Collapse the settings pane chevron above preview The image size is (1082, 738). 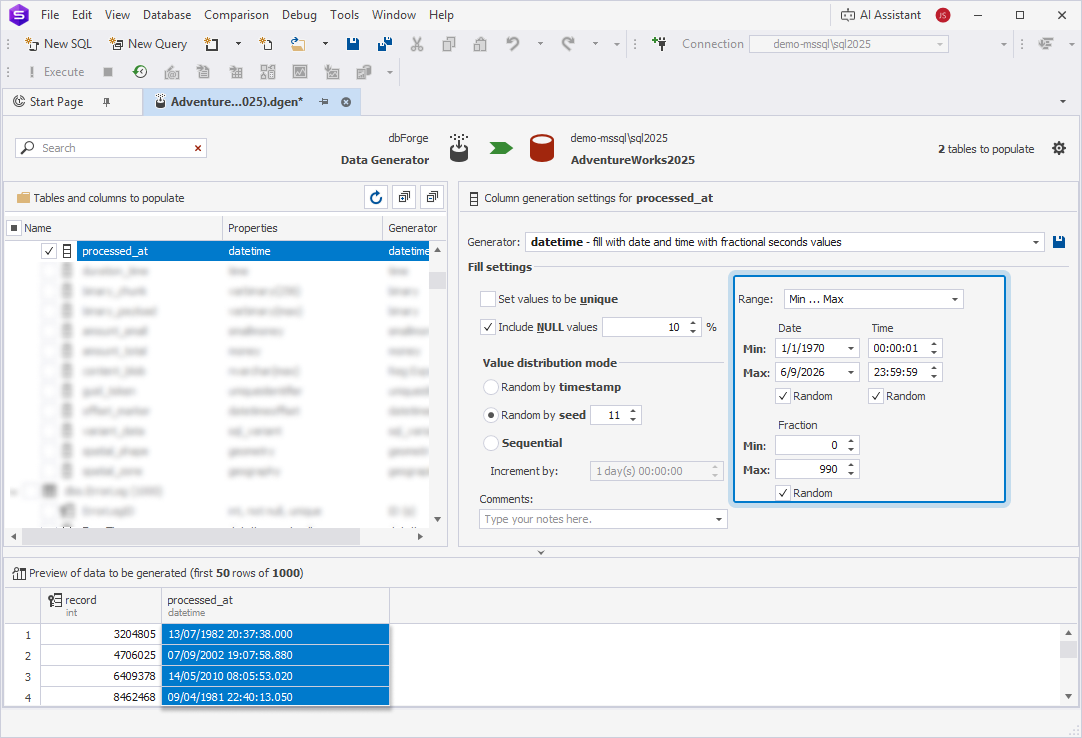coord(541,552)
